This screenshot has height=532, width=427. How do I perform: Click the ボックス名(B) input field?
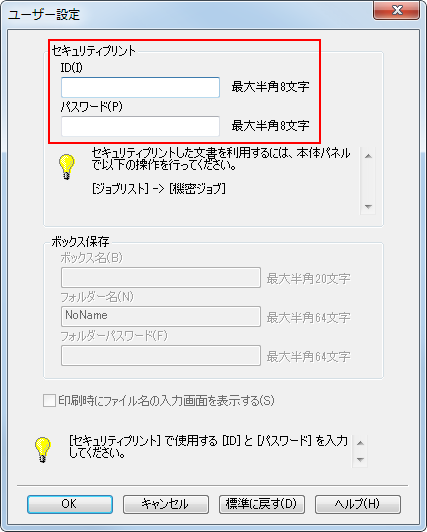point(161,278)
